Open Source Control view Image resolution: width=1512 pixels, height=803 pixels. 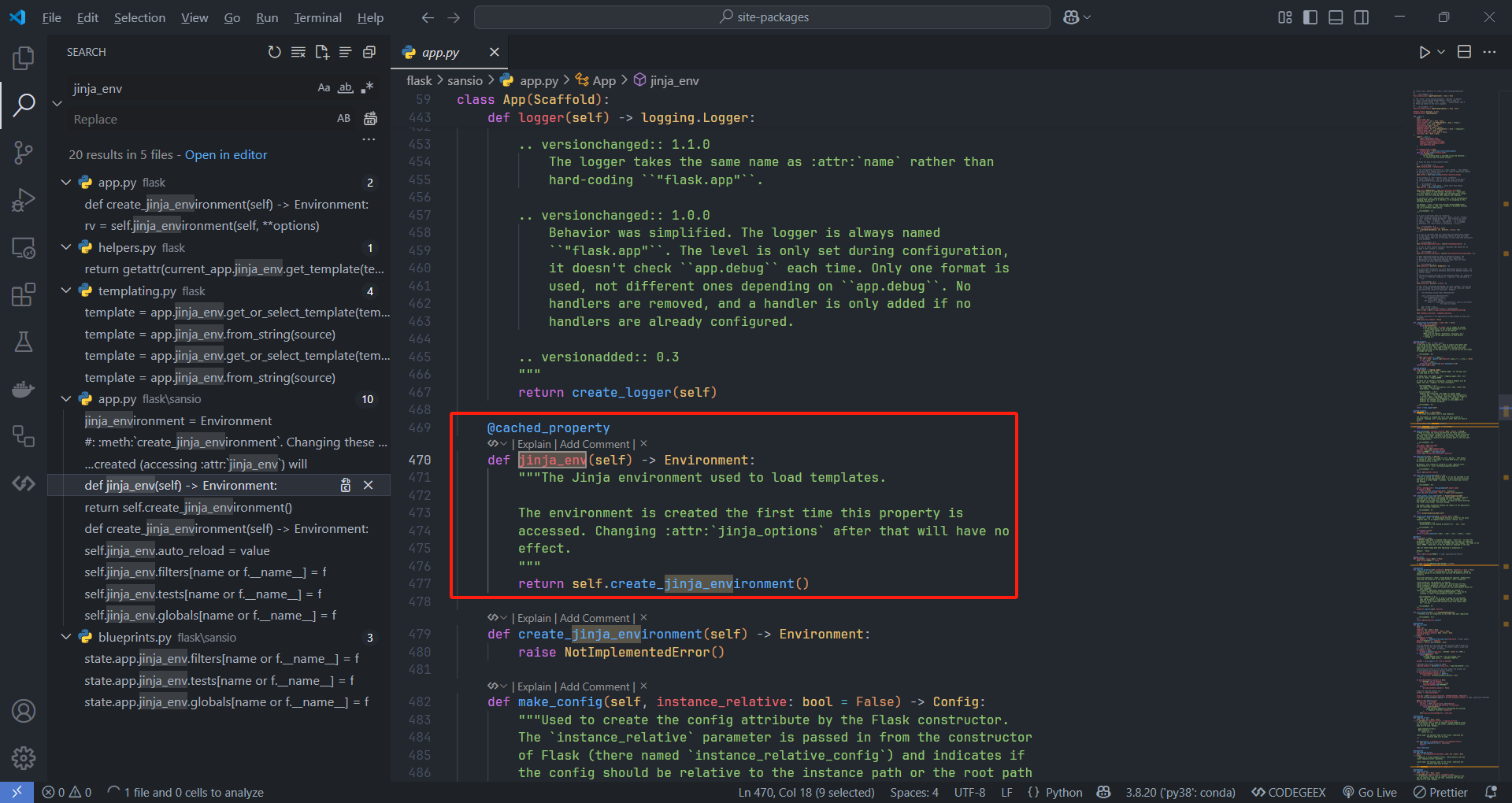[x=24, y=152]
